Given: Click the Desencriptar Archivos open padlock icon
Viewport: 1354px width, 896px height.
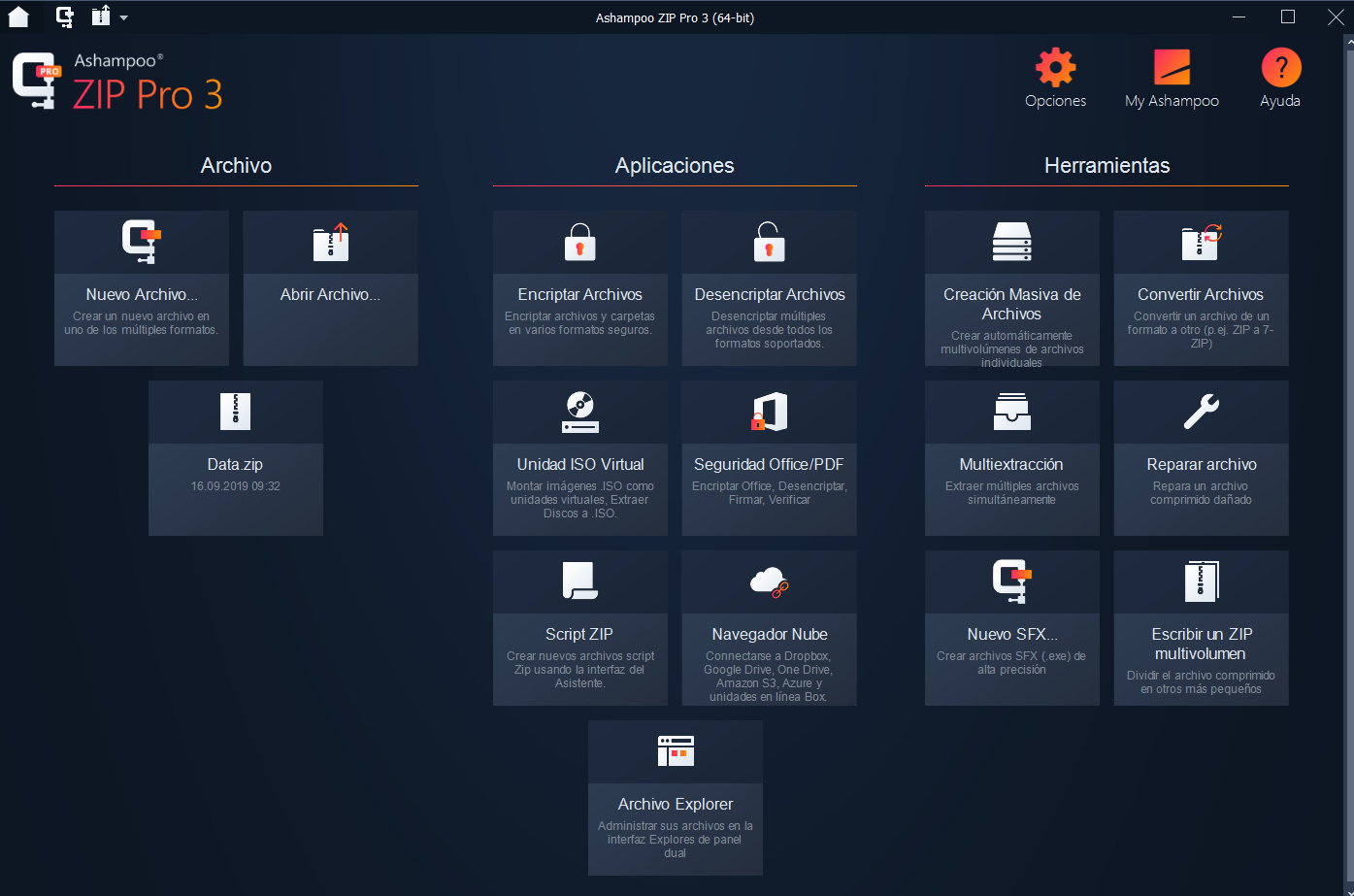Looking at the screenshot, I should [769, 242].
